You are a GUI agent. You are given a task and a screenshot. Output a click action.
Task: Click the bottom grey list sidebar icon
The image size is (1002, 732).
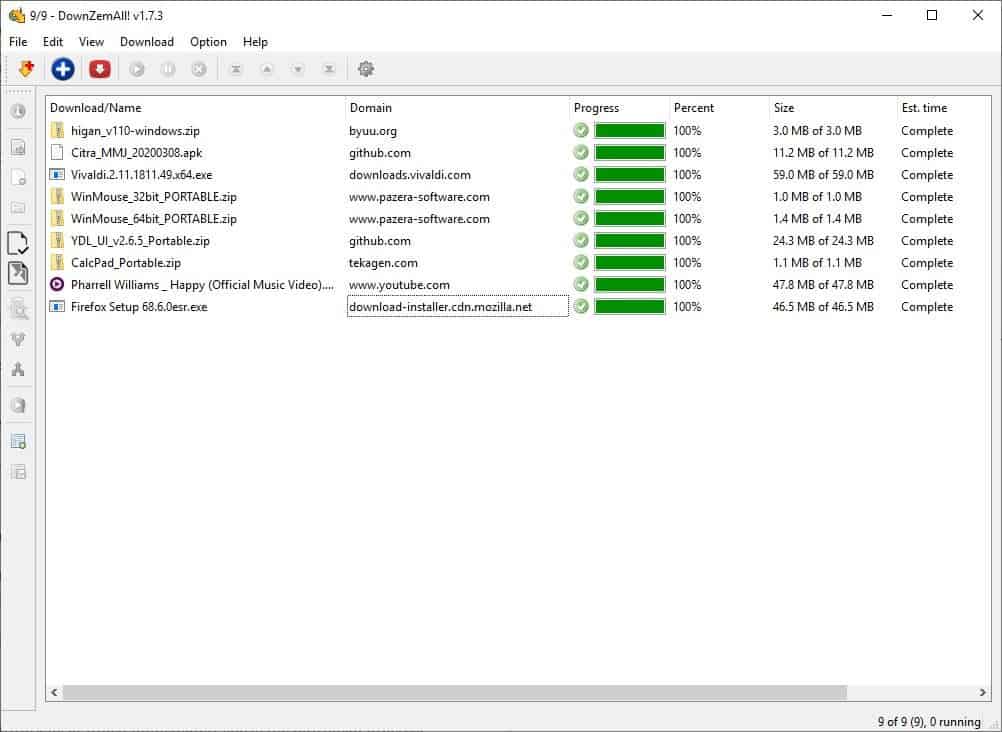click(19, 472)
